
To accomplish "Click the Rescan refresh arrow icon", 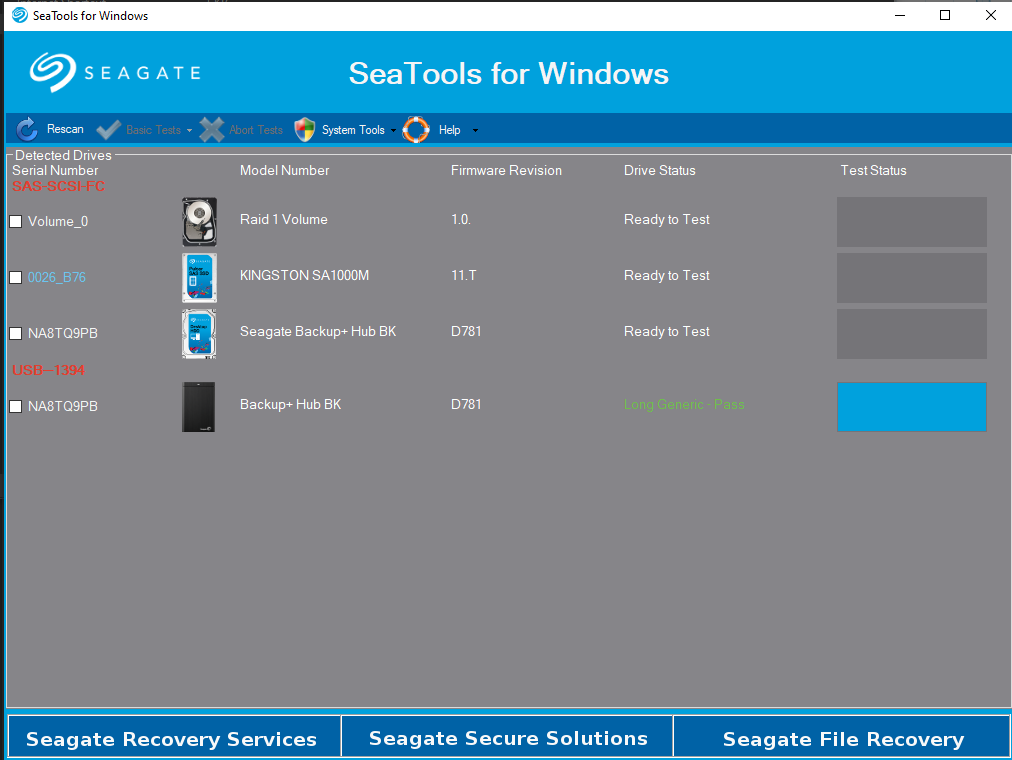I will click(27, 130).
